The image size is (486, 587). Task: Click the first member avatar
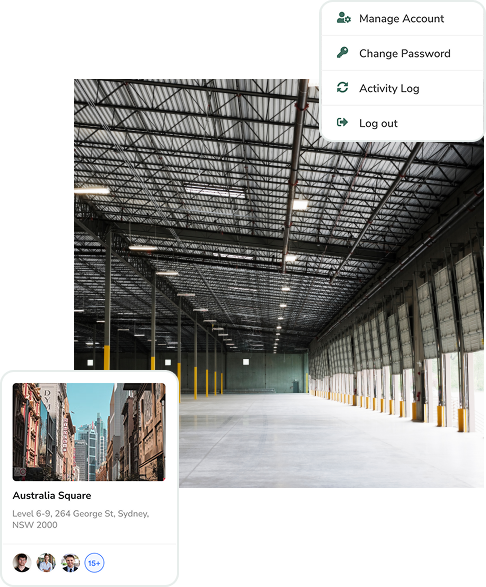tap(22, 563)
